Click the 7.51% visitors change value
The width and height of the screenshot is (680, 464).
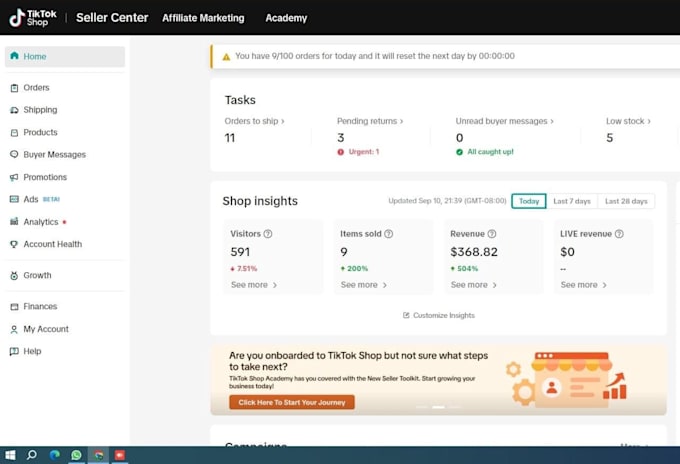(x=247, y=268)
